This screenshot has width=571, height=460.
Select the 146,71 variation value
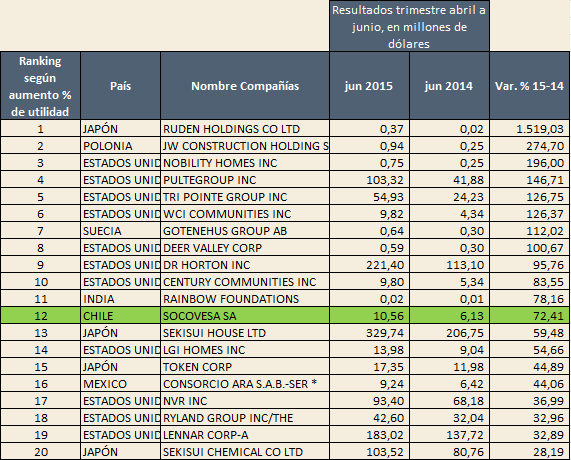(x=529, y=180)
